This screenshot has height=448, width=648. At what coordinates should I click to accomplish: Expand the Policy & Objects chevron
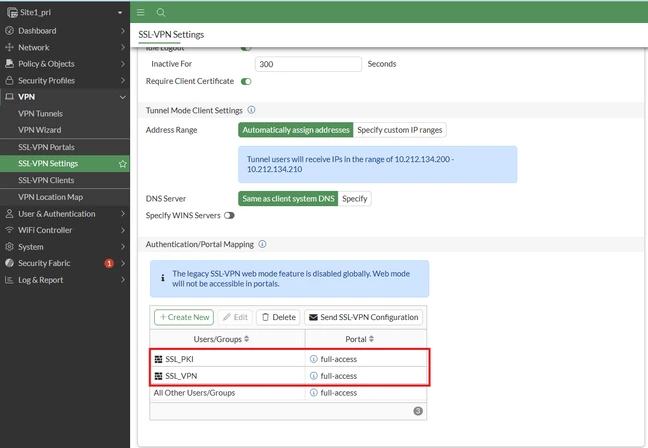(x=123, y=64)
